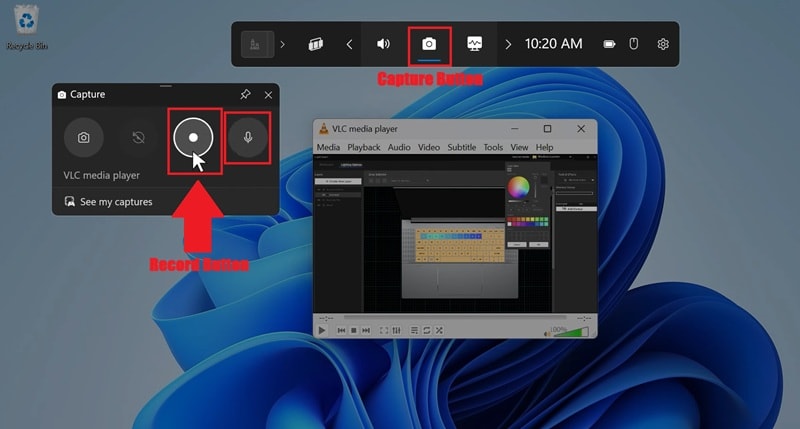Stop playback in VLC
The width and height of the screenshot is (800, 429).
[354, 331]
